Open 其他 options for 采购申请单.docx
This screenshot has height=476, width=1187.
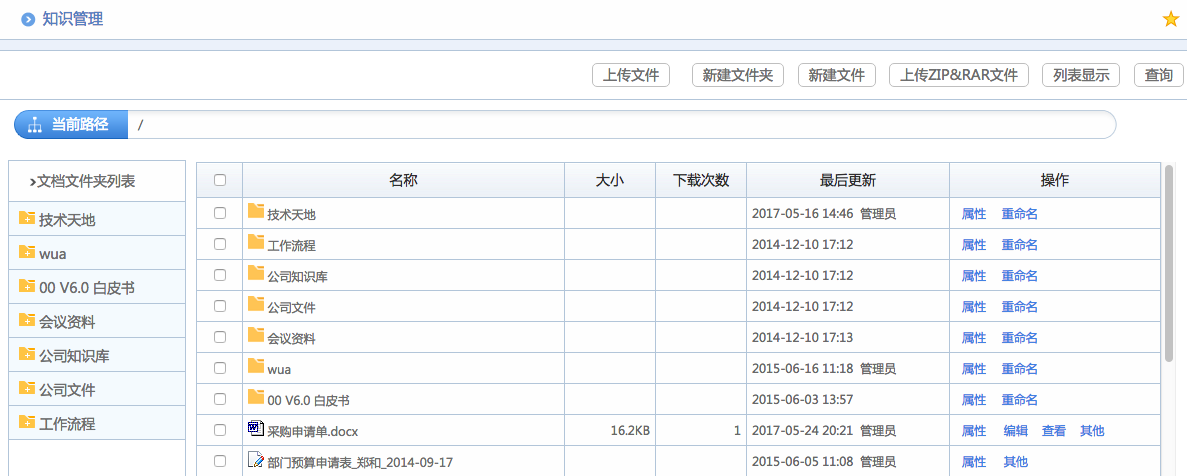tap(1092, 431)
